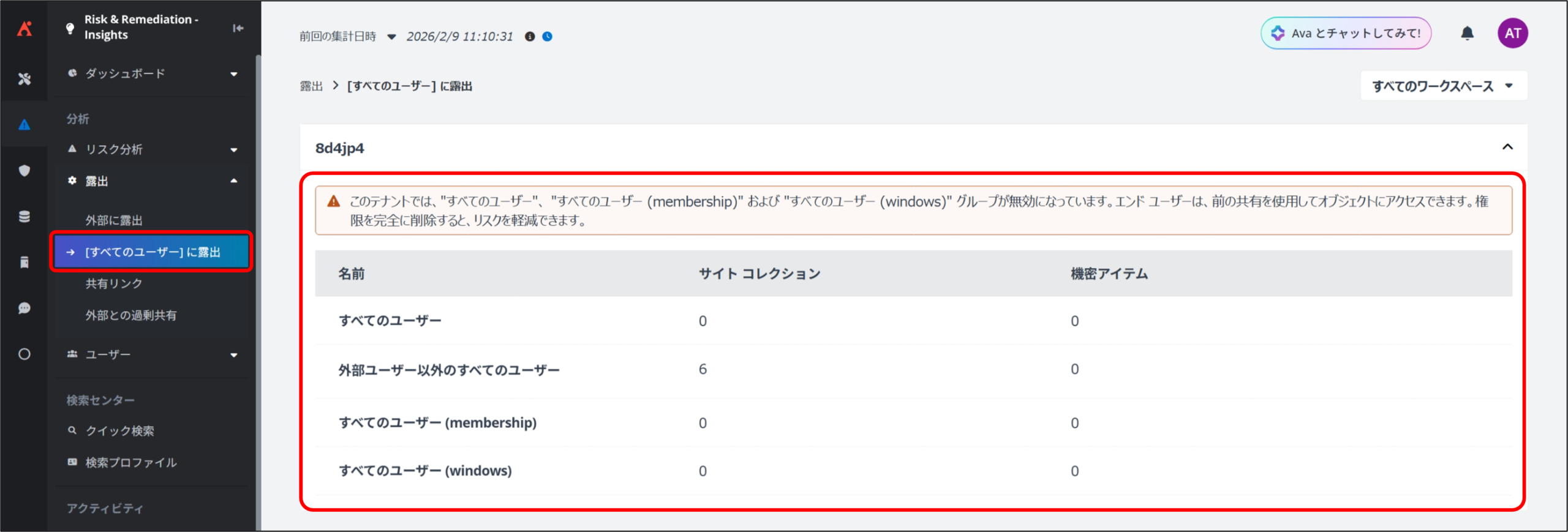Click the 露出 breadcrumb link
This screenshot has height=532, width=1568.
pyautogui.click(x=311, y=86)
